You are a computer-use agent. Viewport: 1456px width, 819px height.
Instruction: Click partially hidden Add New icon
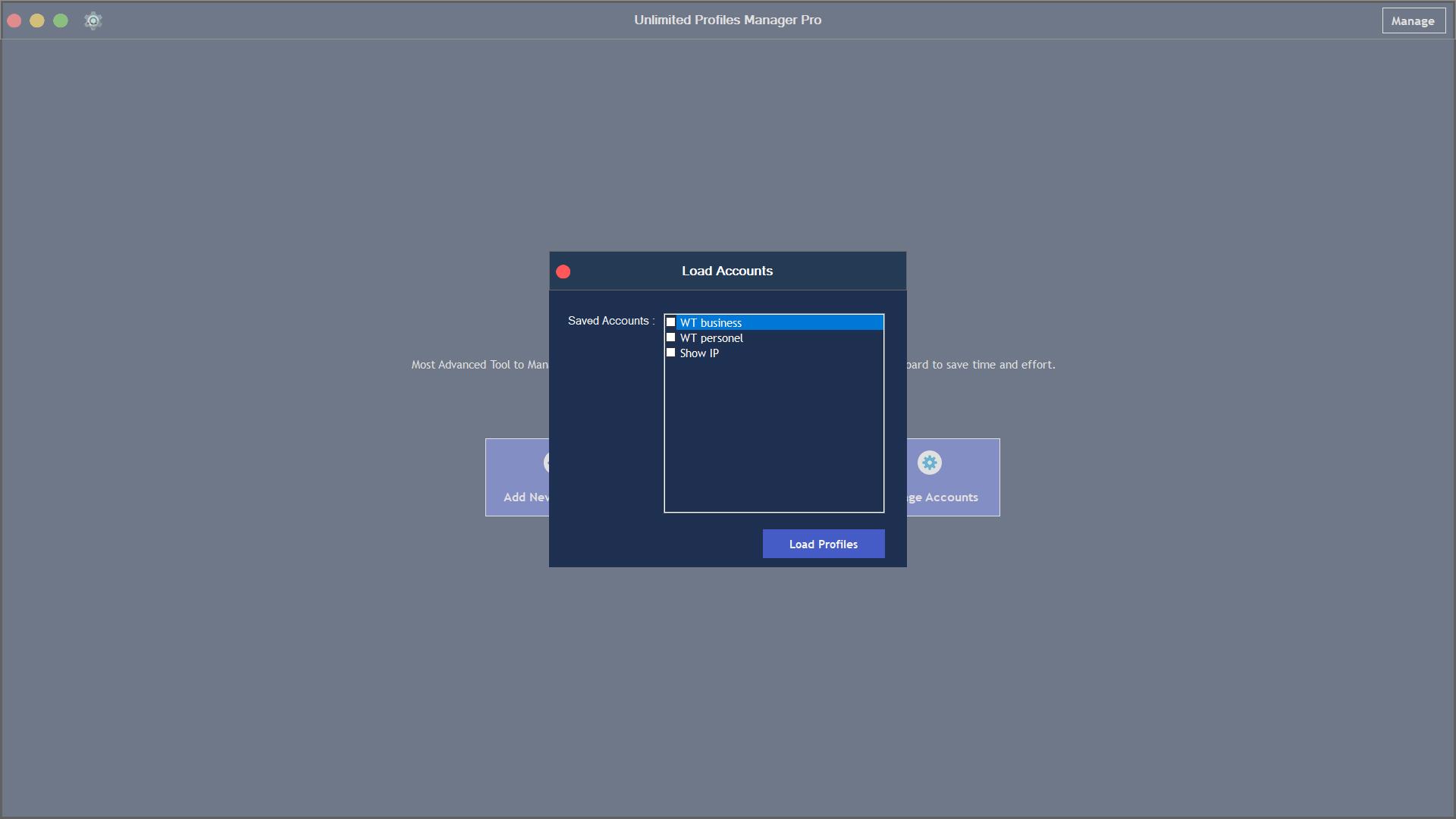click(x=546, y=463)
